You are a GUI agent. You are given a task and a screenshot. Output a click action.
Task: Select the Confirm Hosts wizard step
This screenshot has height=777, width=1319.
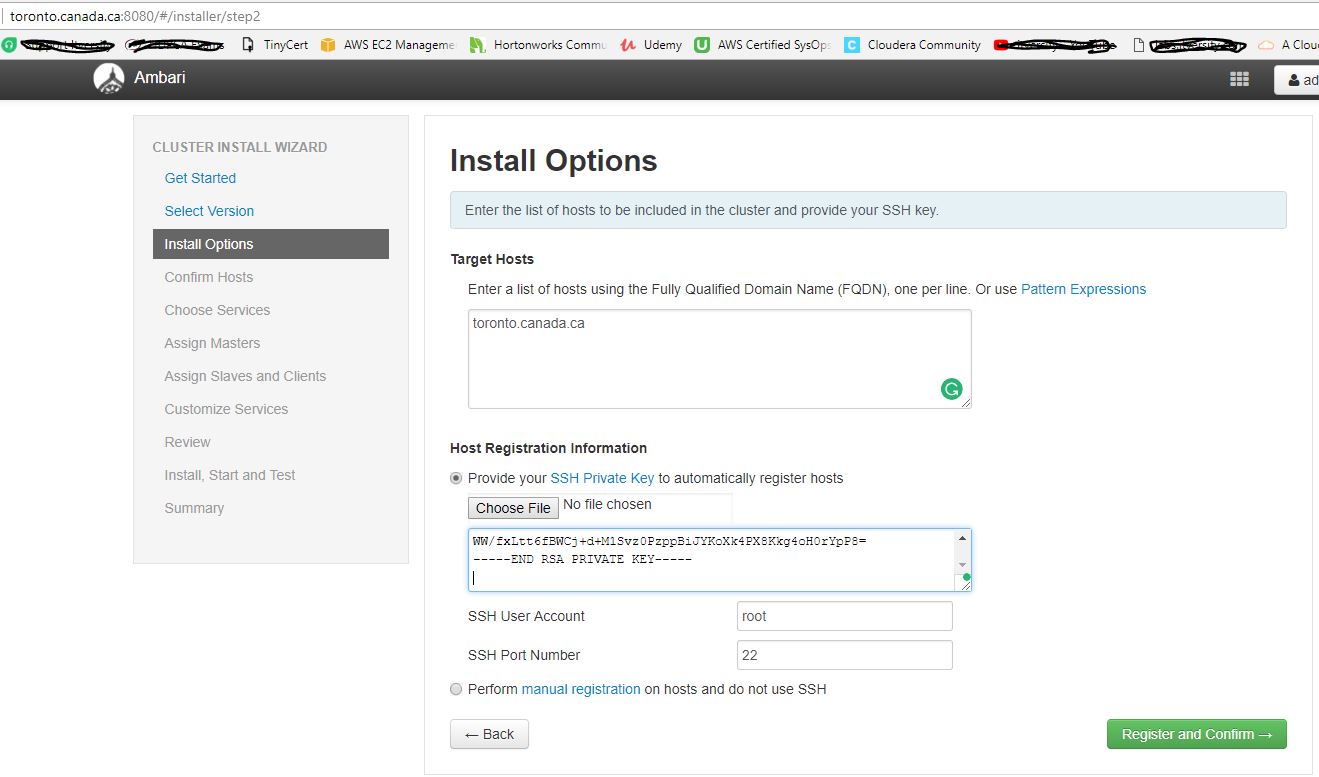click(208, 277)
